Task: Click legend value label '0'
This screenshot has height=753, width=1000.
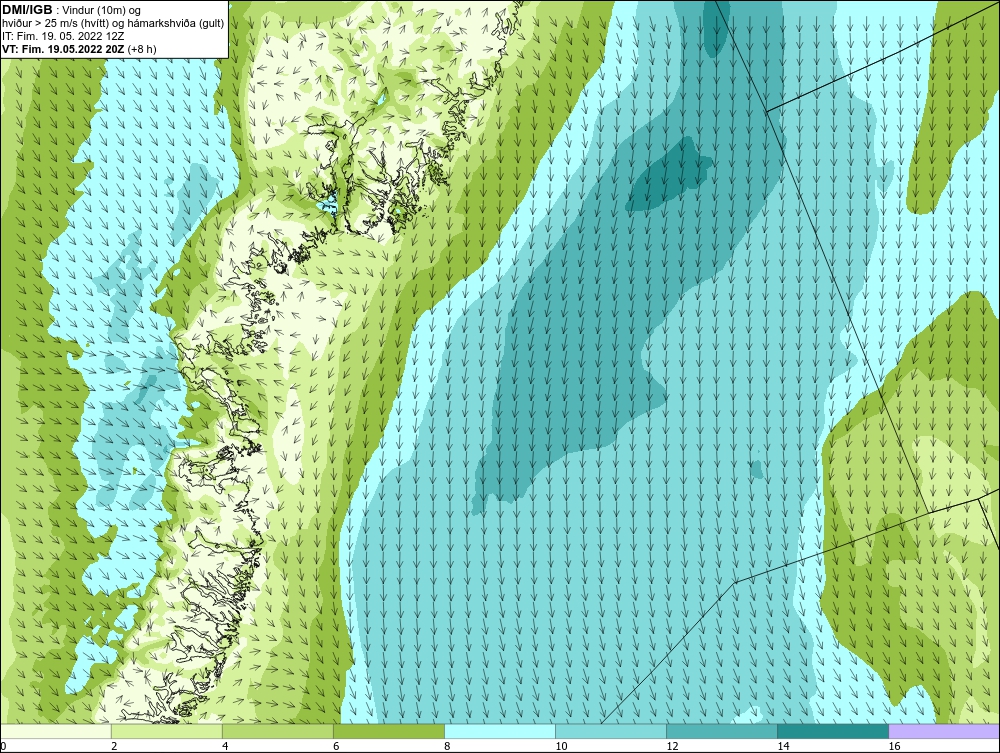Action: 3,747
